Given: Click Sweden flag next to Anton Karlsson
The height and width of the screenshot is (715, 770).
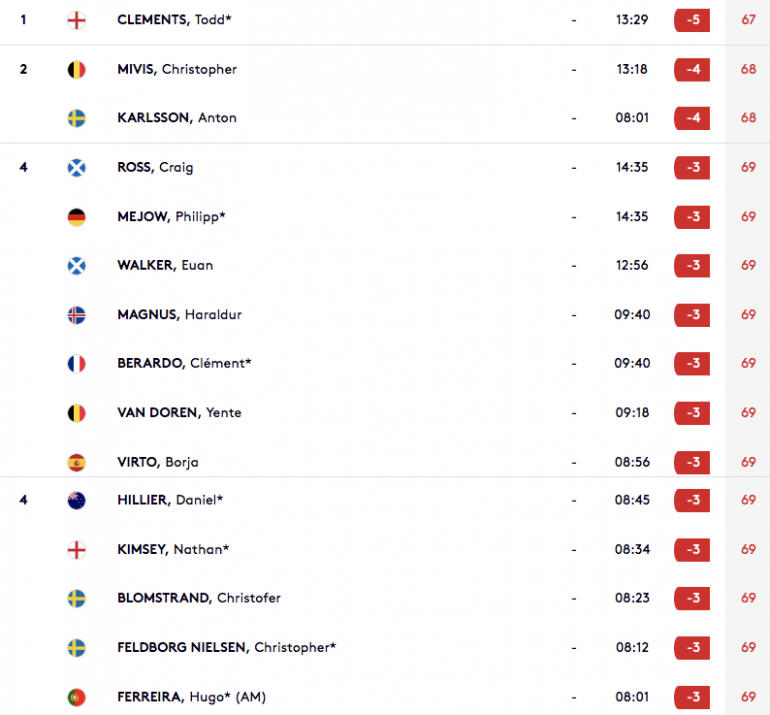Looking at the screenshot, I should [76, 118].
